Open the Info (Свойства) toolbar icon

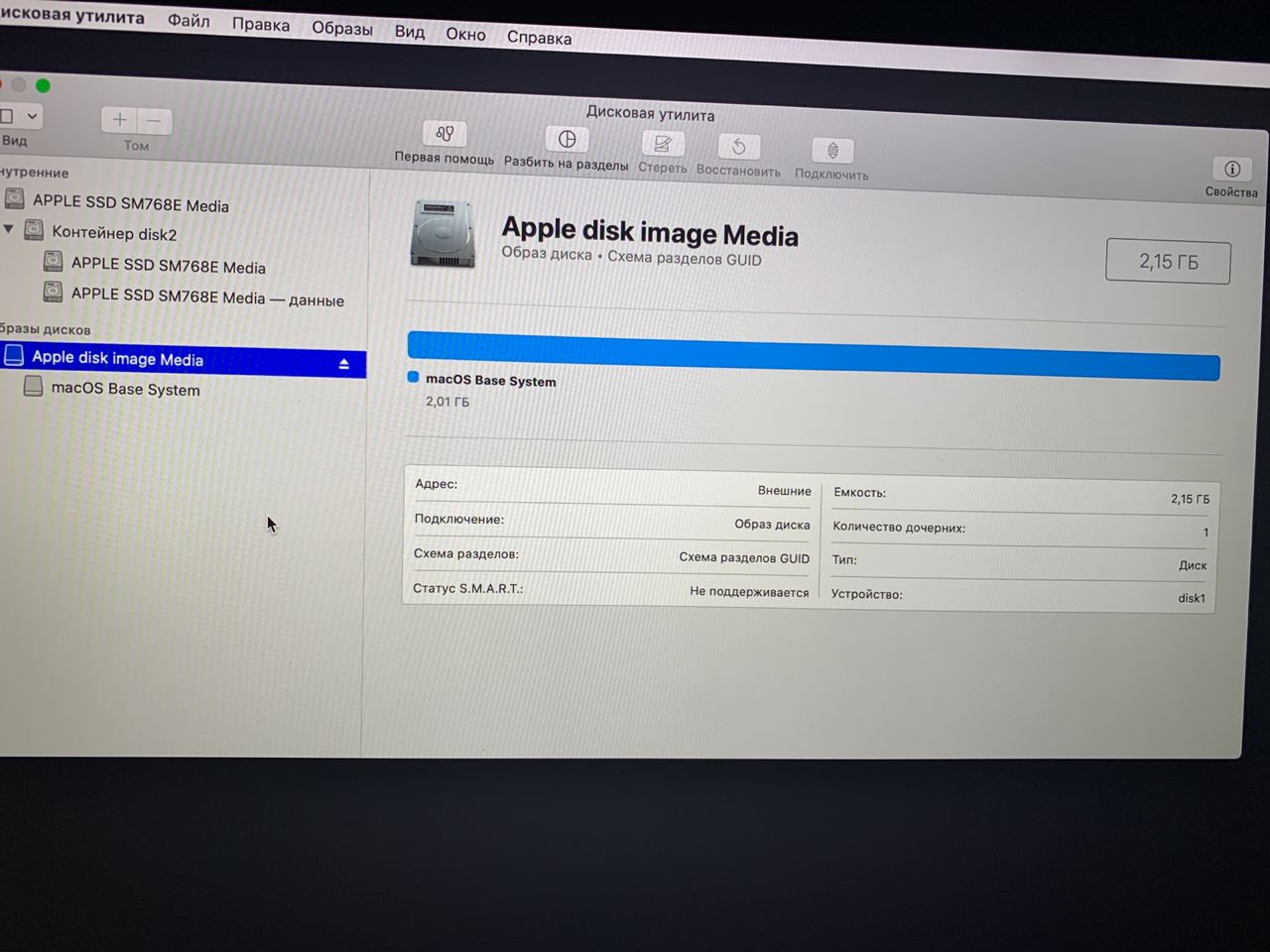pyautogui.click(x=1231, y=169)
